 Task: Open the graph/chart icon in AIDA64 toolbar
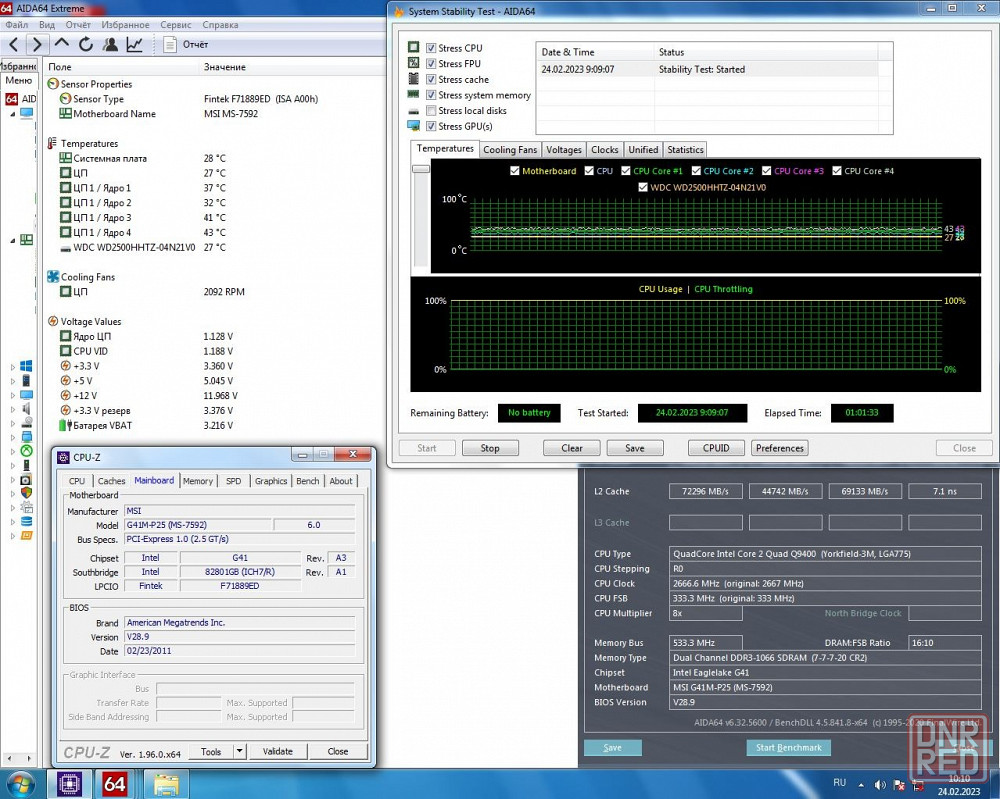click(x=134, y=45)
